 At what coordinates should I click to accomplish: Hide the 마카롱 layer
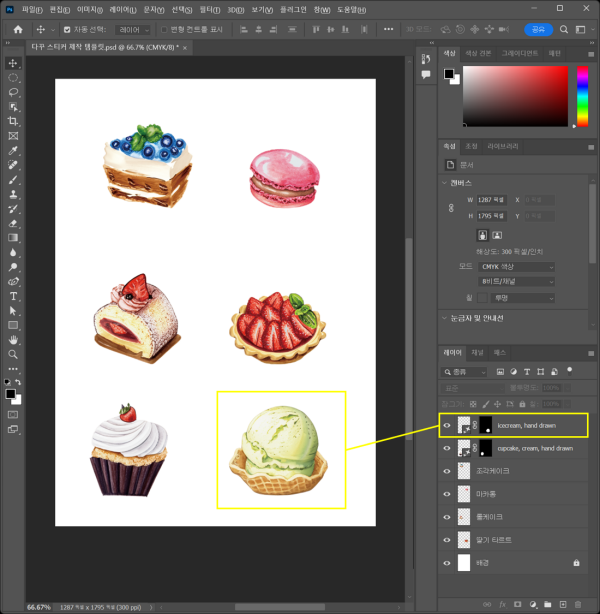[446, 494]
